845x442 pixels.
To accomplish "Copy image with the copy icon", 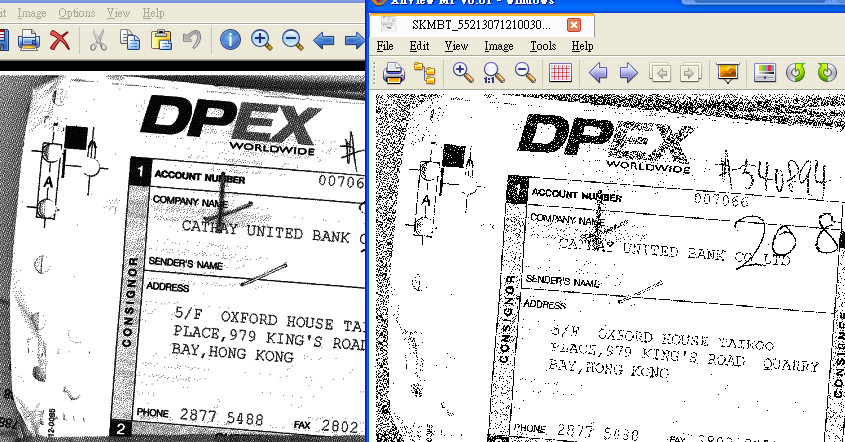I will click(130, 40).
